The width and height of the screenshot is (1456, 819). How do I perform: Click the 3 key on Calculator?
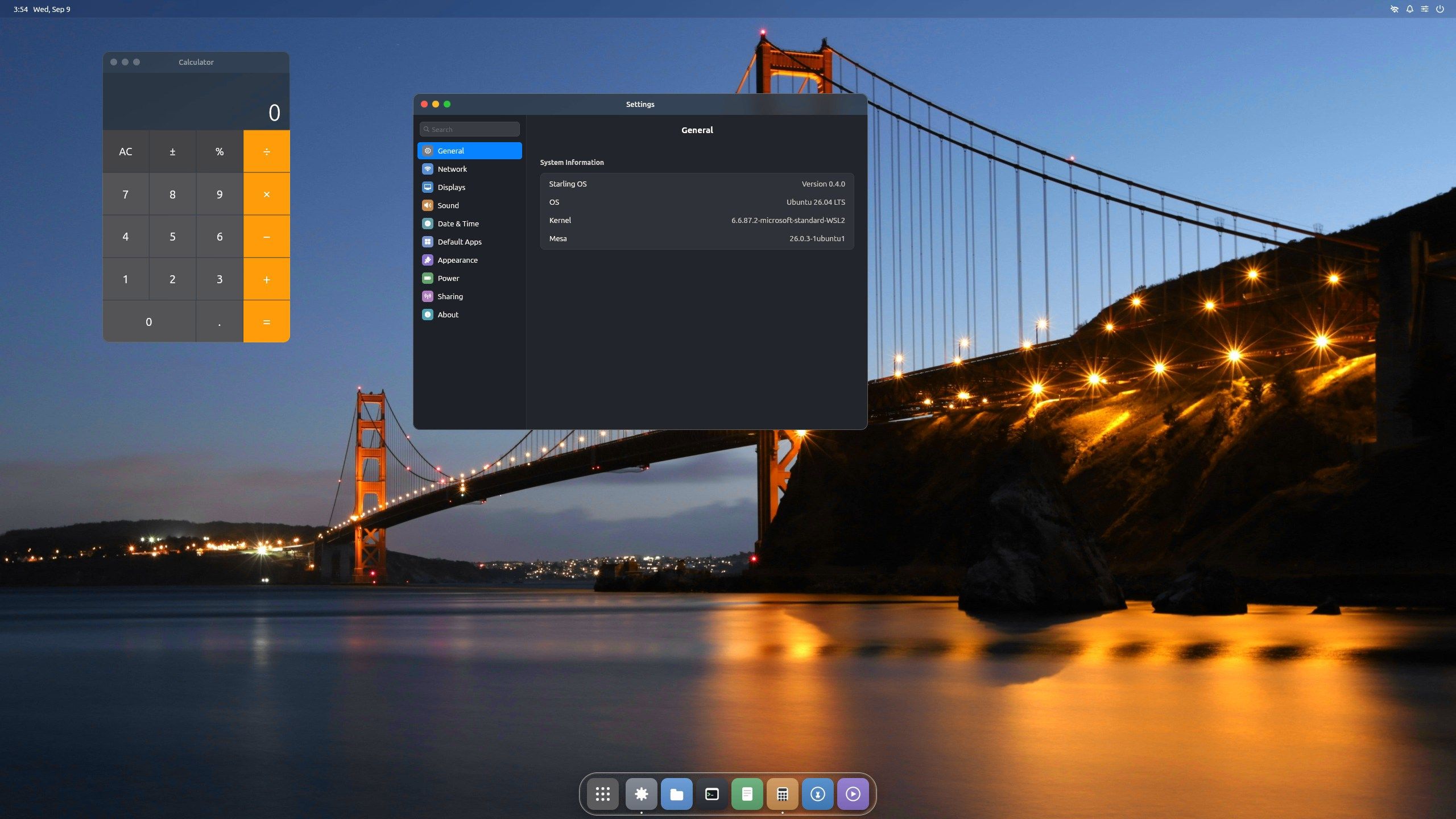(x=220, y=279)
